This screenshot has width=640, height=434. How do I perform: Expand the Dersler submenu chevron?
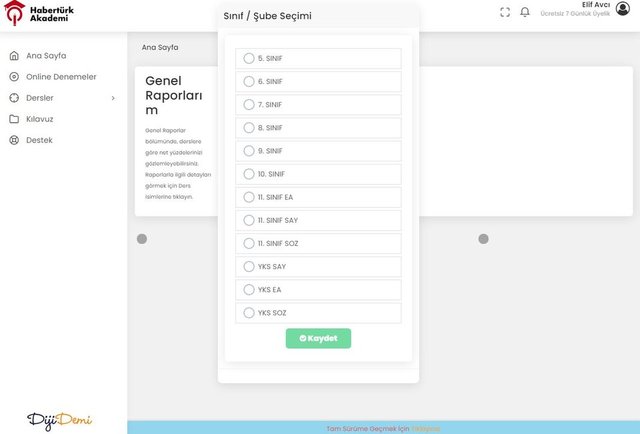point(113,98)
